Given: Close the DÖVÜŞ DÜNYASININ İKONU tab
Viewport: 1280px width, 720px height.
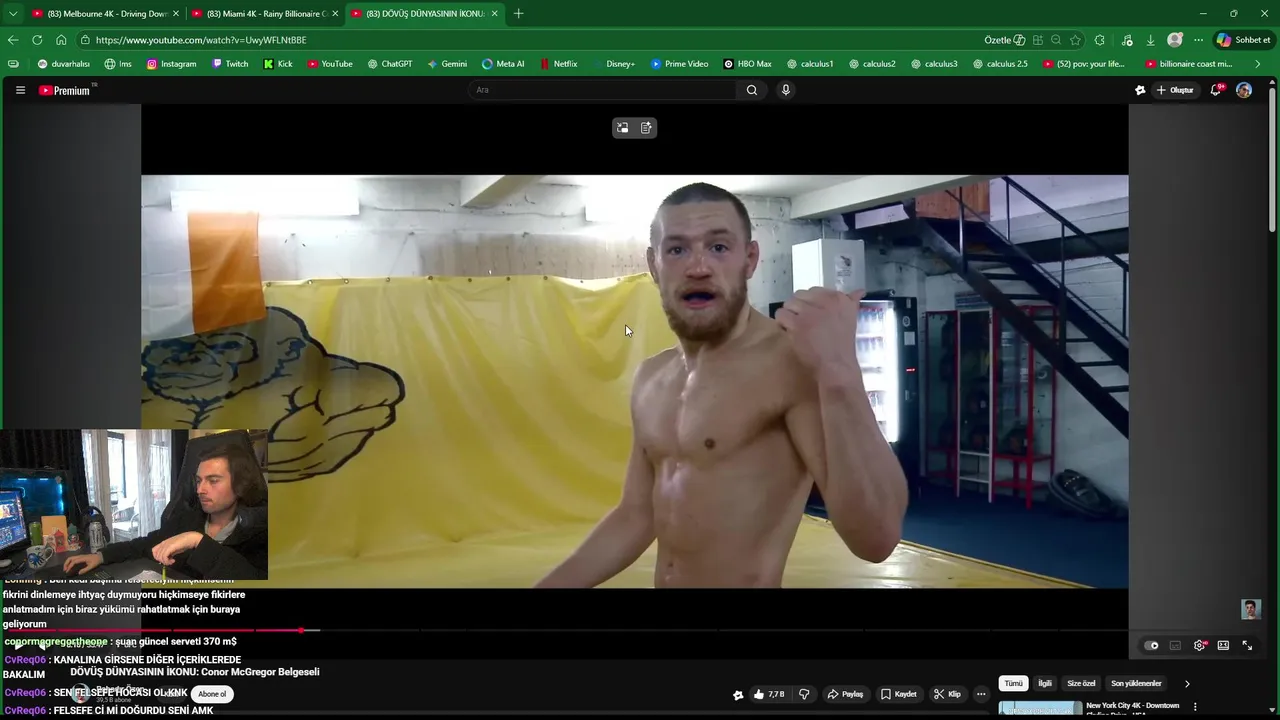Looking at the screenshot, I should click(x=494, y=14).
